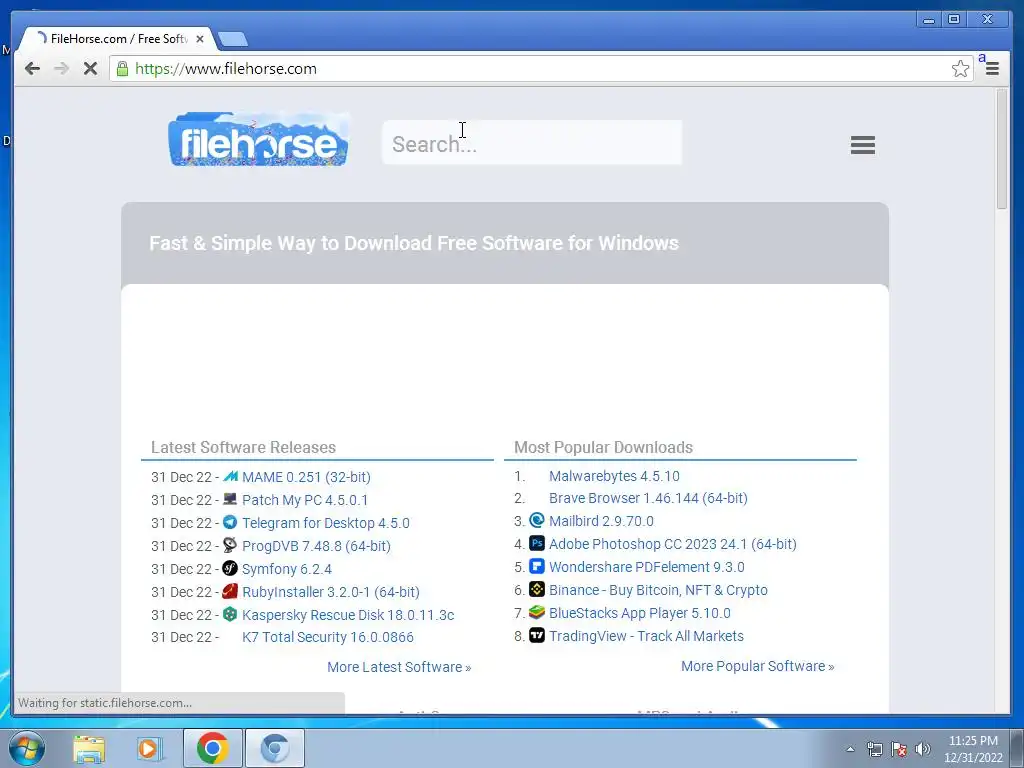Open Mailbird 2.9.70.0 link
The image size is (1024, 768).
point(601,520)
